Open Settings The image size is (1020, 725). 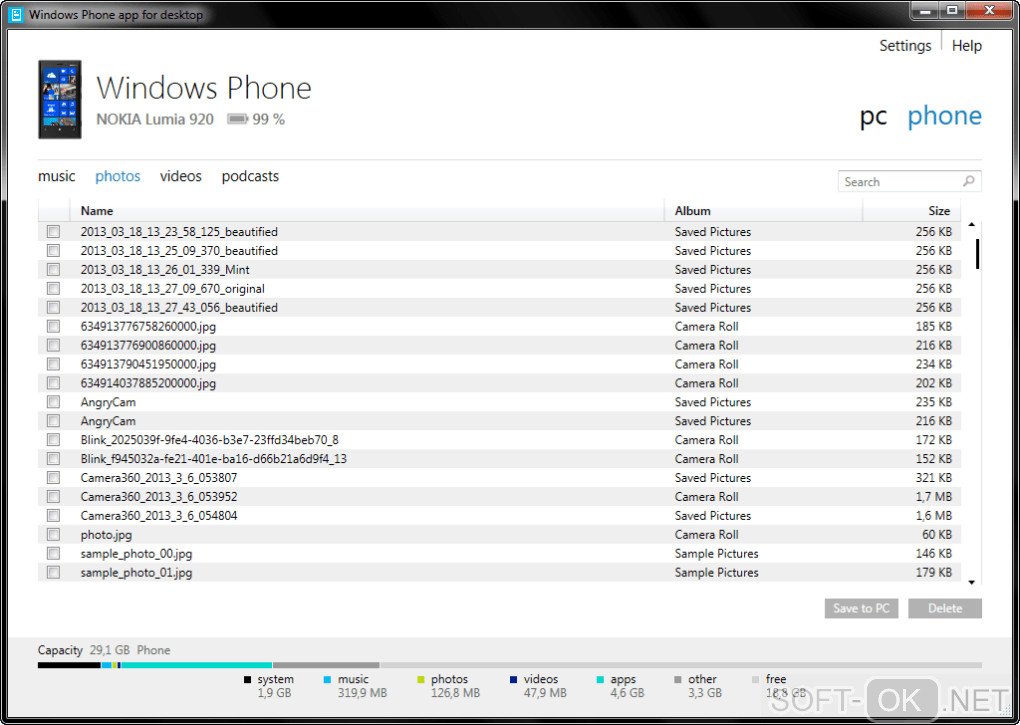coord(905,46)
